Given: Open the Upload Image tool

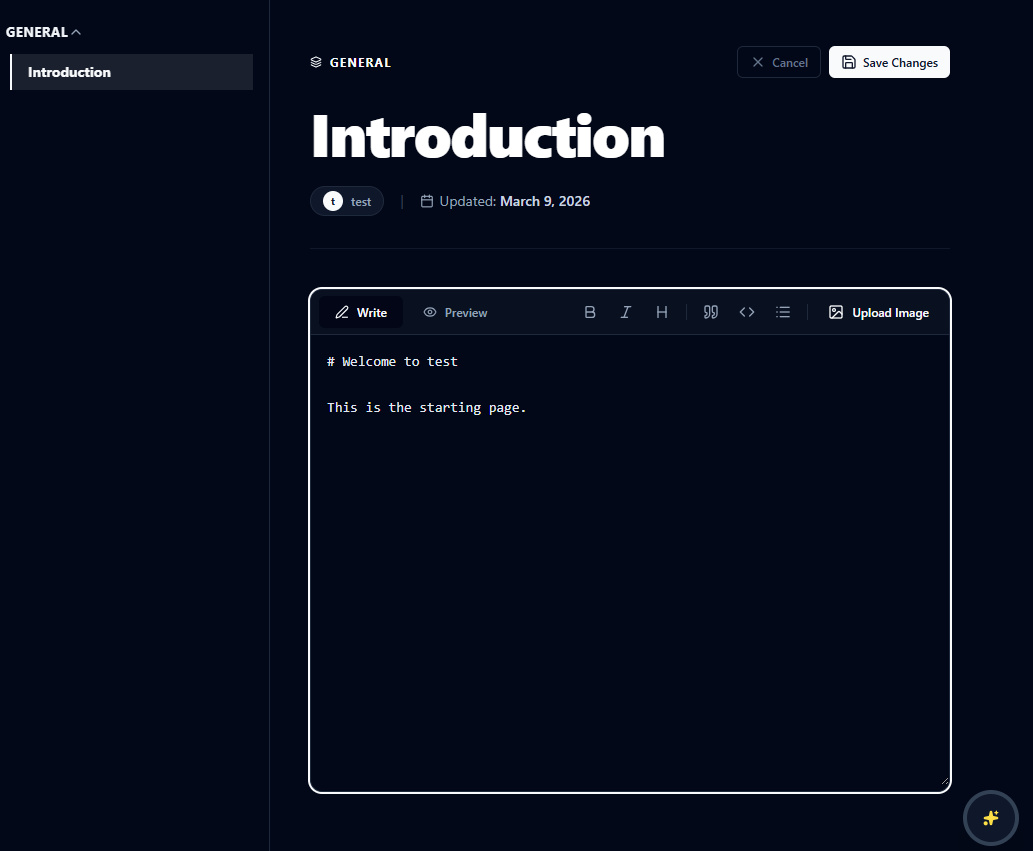Looking at the screenshot, I should tap(878, 312).
